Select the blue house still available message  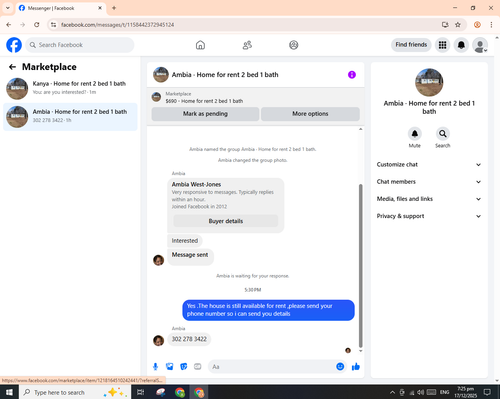click(x=268, y=310)
